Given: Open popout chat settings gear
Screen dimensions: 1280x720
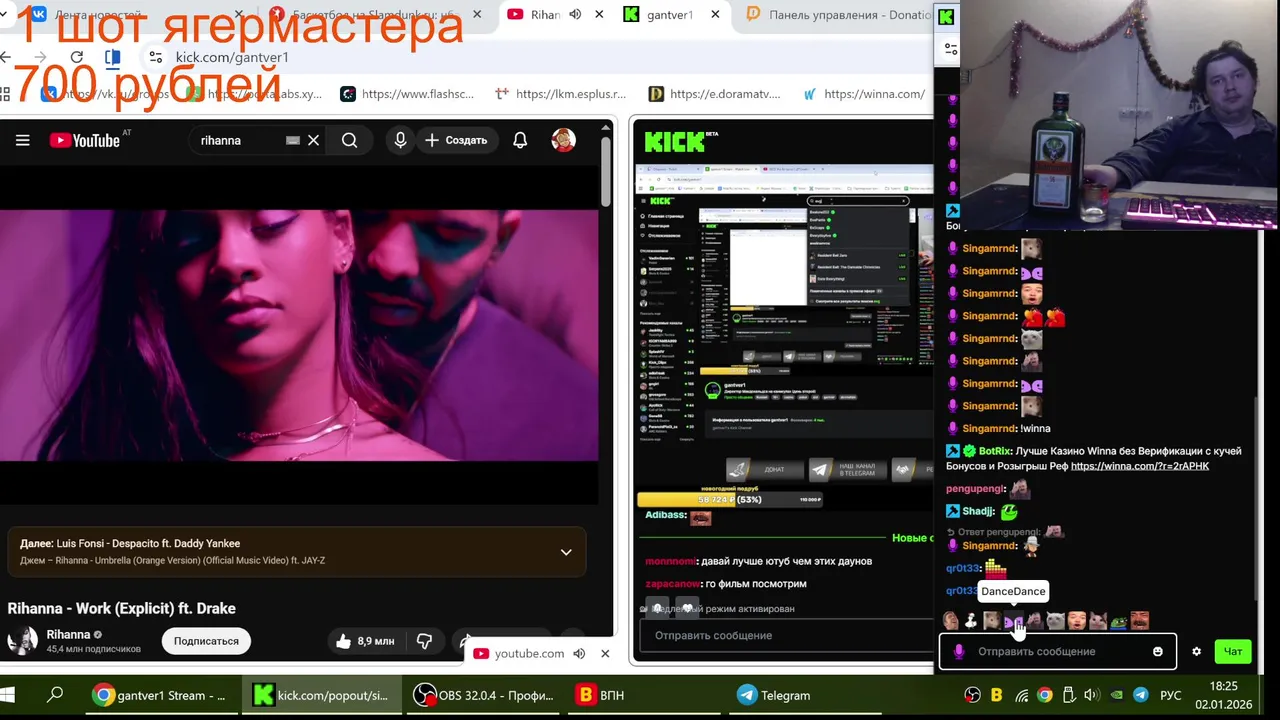Looking at the screenshot, I should pos(1196,651).
